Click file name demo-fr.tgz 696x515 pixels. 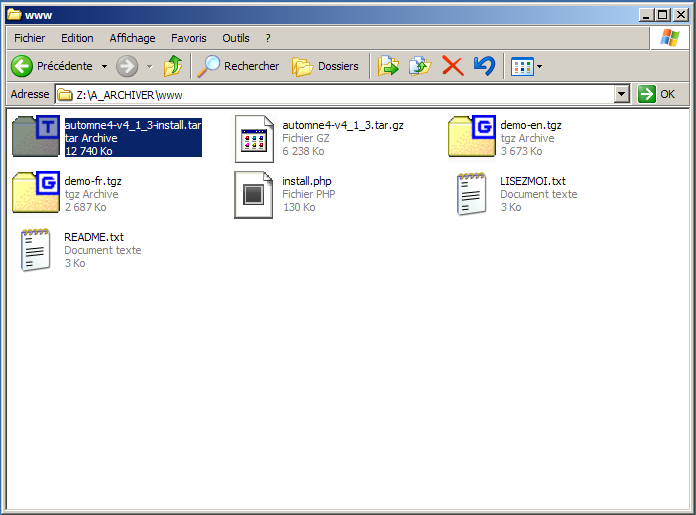tap(93, 181)
